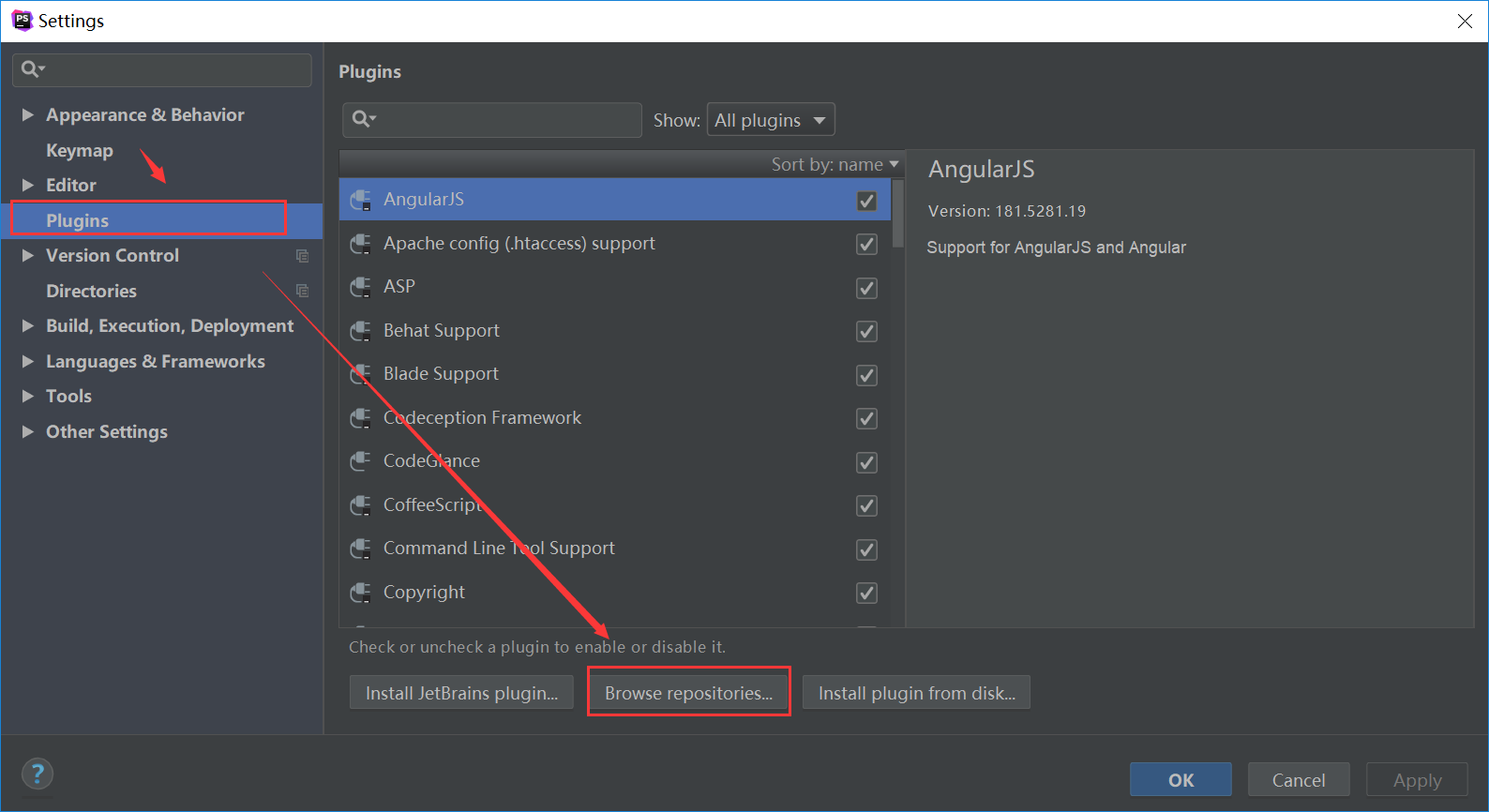Disable the CodeGlance plugin checkbox
The image size is (1489, 812).
[866, 462]
